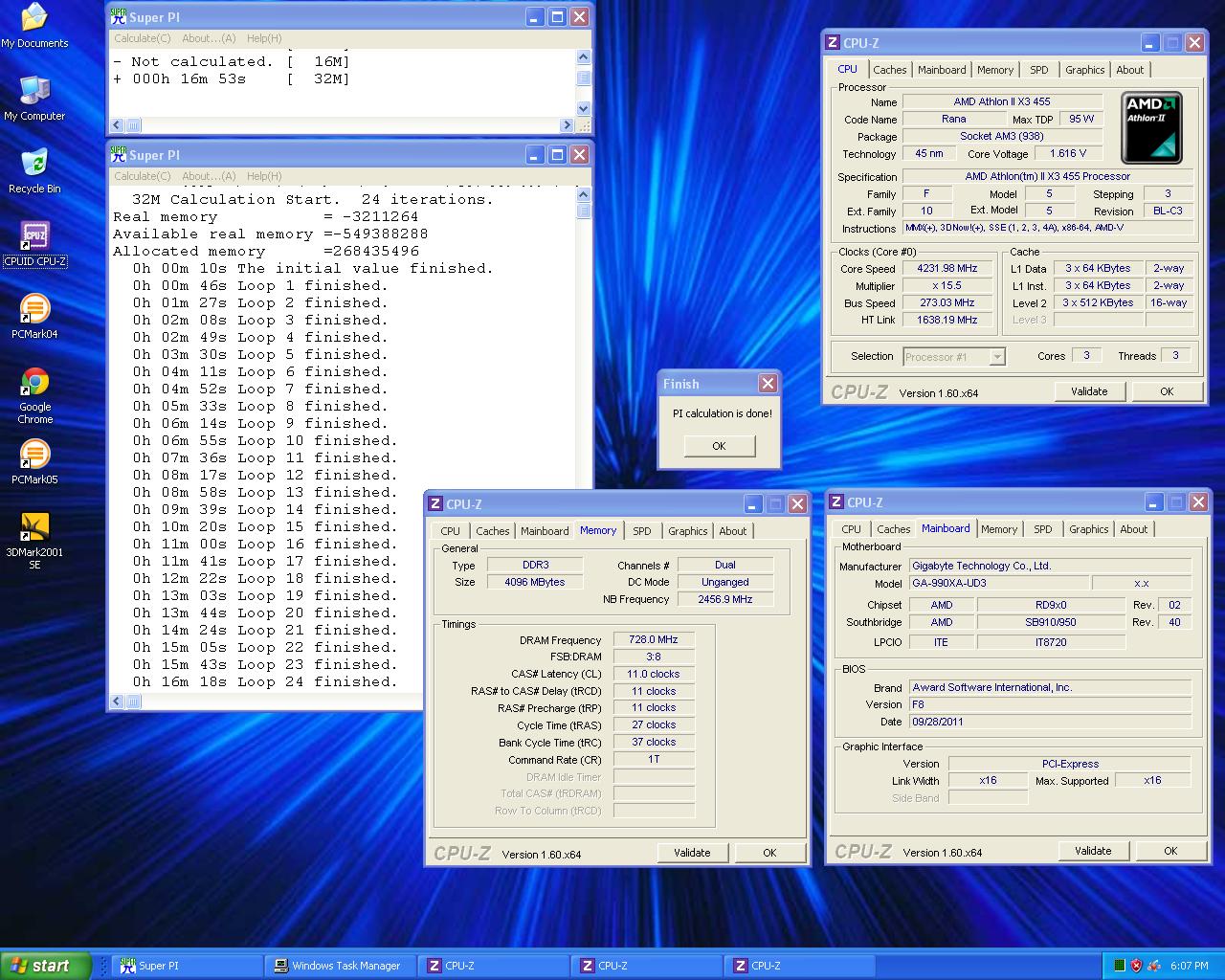Viewport: 1225px width, 980px height.
Task: Open the Caches tab in the Memory window
Action: point(492,531)
